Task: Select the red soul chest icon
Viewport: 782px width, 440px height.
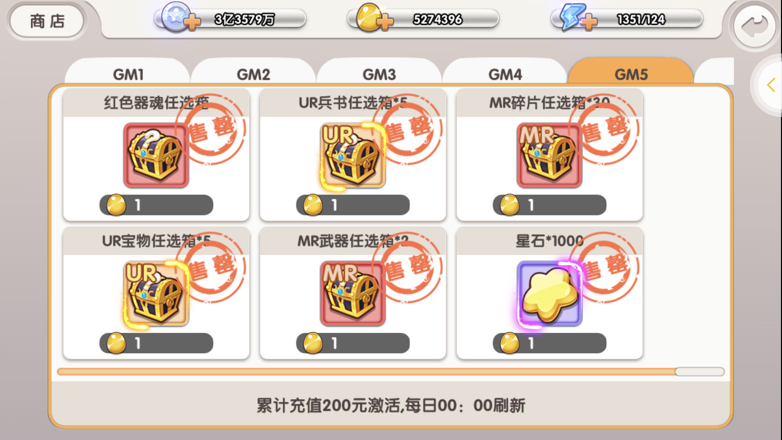Action: [156, 155]
